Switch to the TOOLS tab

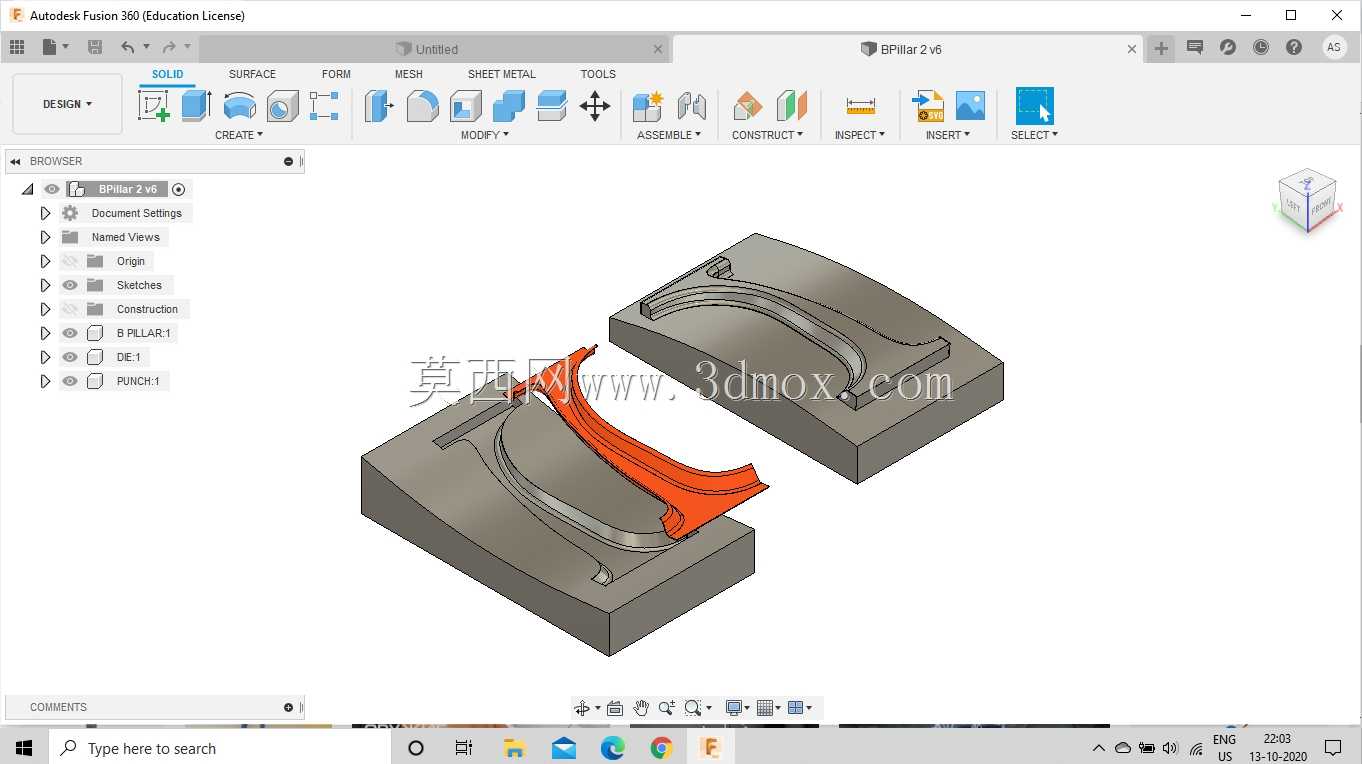click(x=598, y=74)
